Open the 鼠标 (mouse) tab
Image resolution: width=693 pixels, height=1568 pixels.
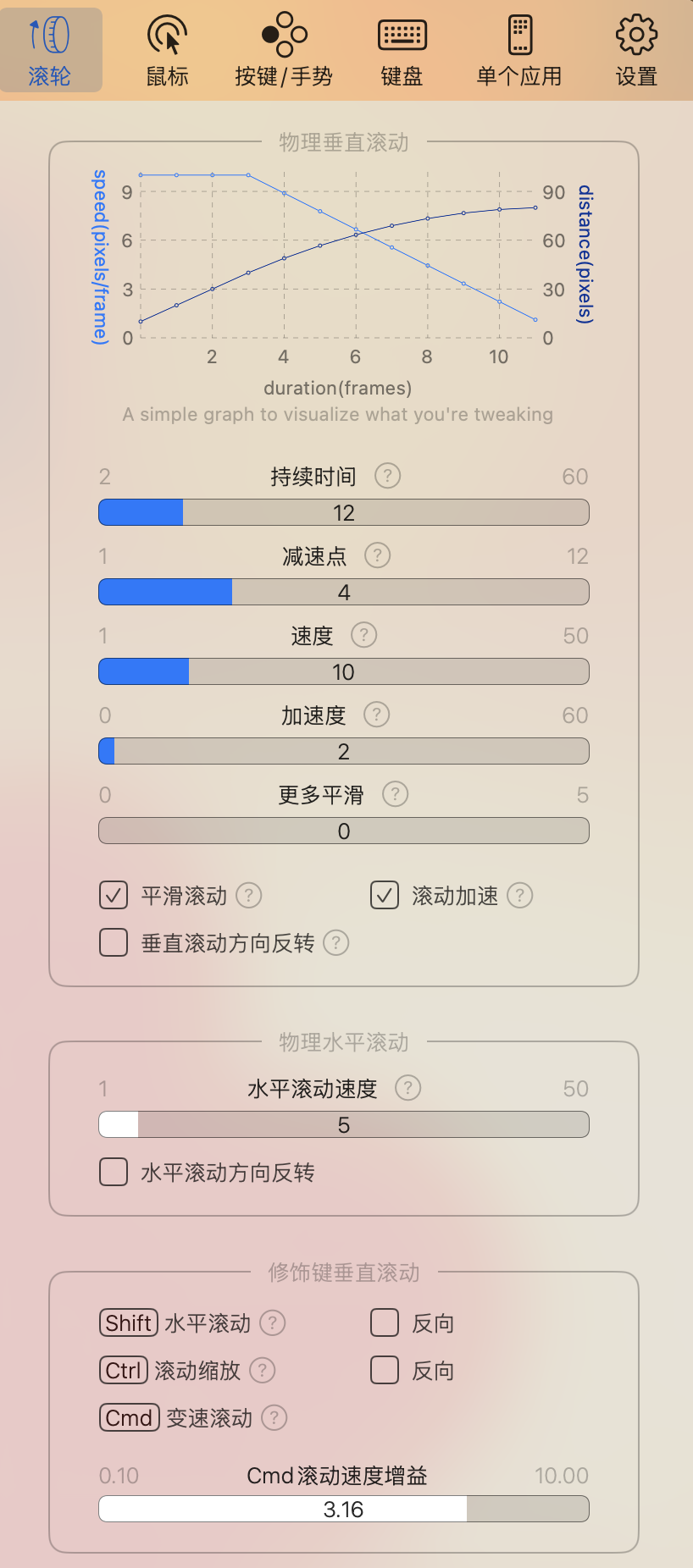[x=168, y=51]
